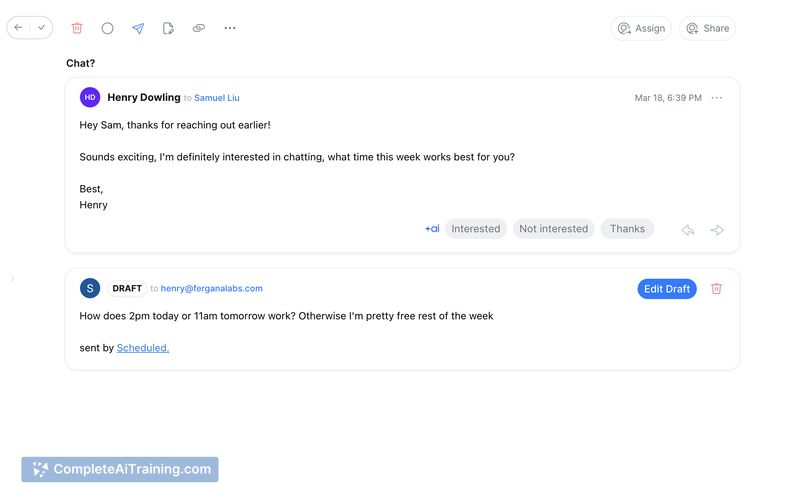Click the document with pencil icon
This screenshot has width=800, height=495.
coord(168,28)
